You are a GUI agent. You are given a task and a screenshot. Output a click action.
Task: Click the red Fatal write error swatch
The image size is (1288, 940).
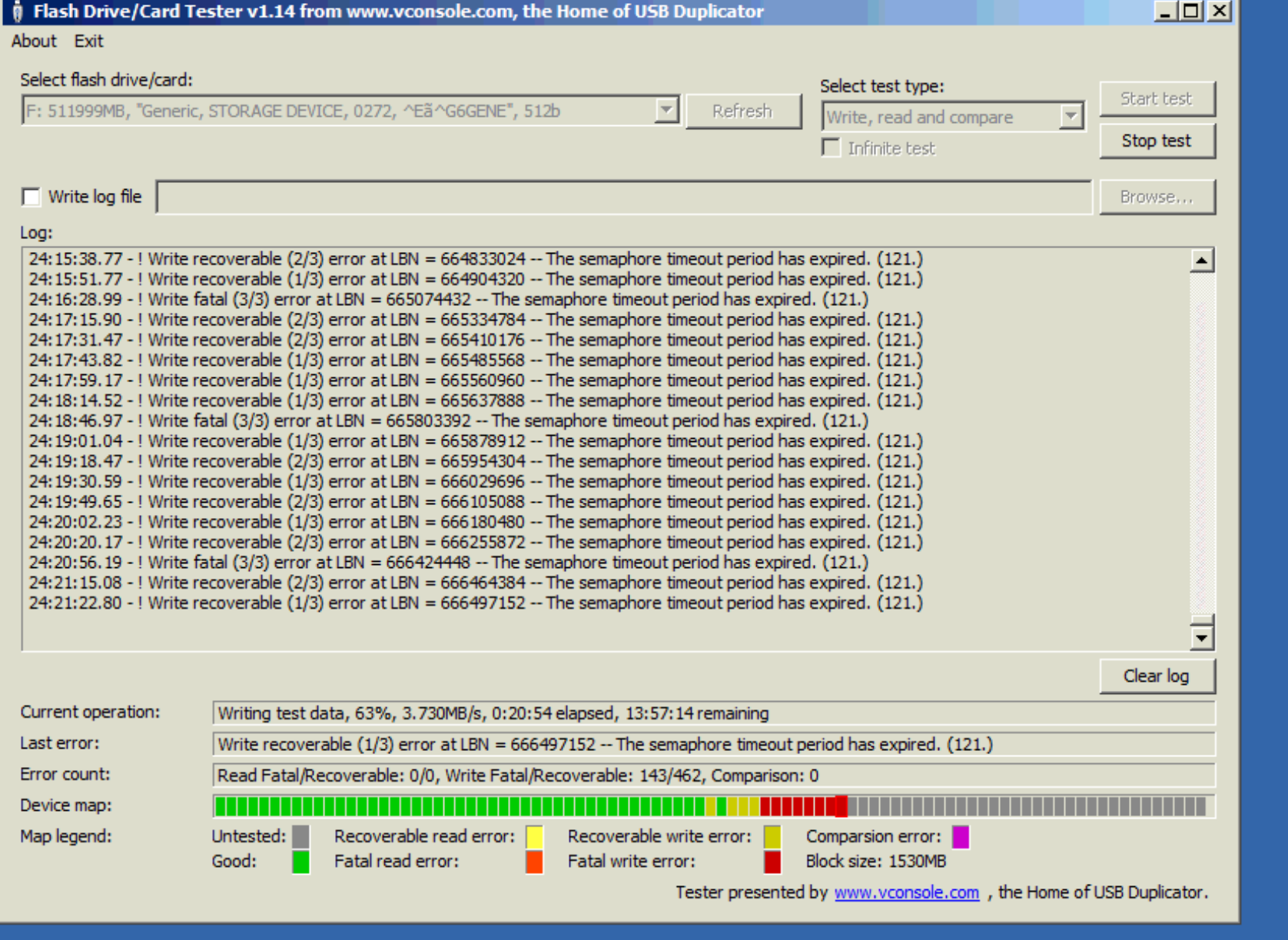(x=772, y=862)
